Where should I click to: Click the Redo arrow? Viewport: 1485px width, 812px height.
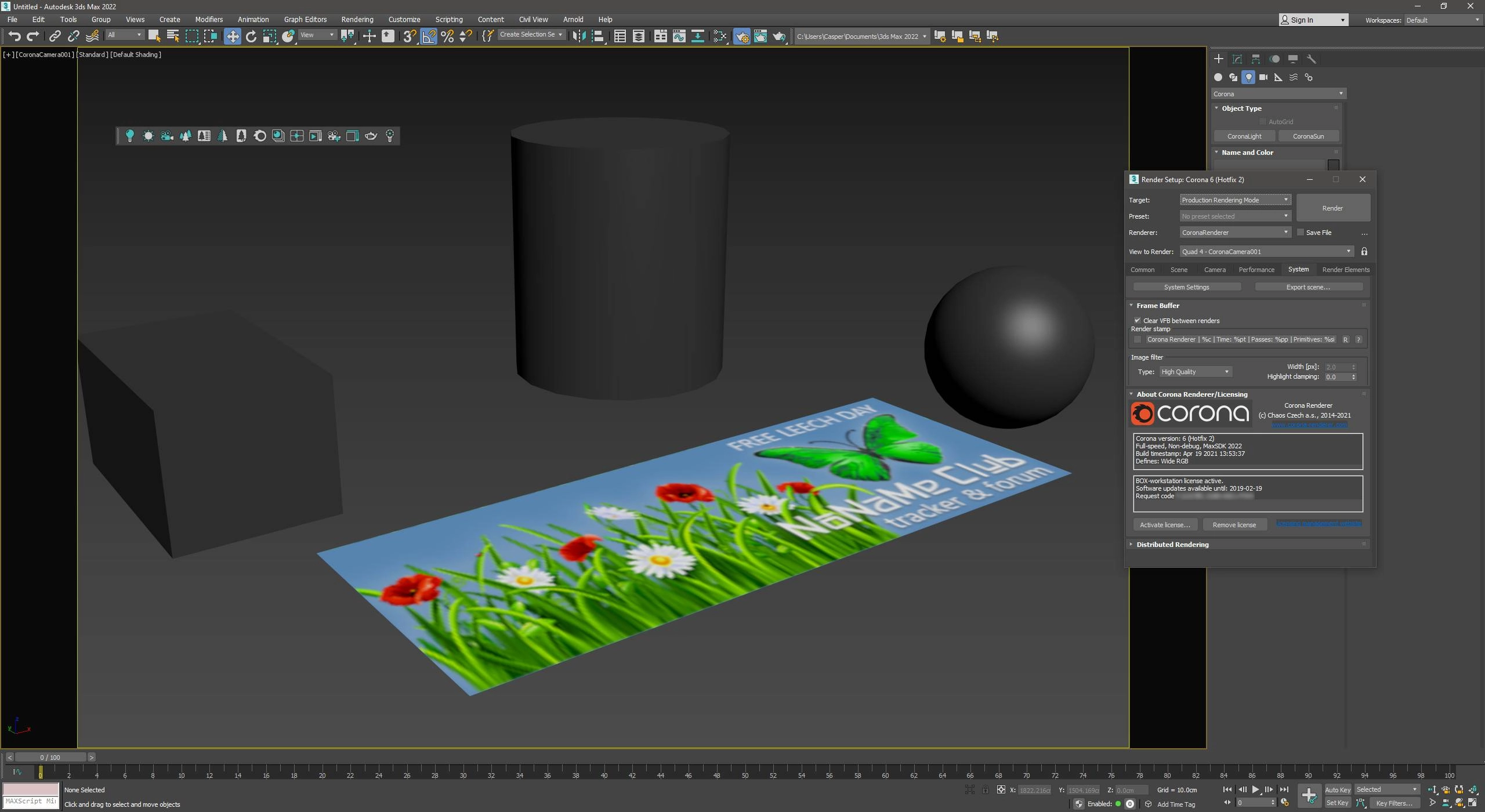pos(33,36)
